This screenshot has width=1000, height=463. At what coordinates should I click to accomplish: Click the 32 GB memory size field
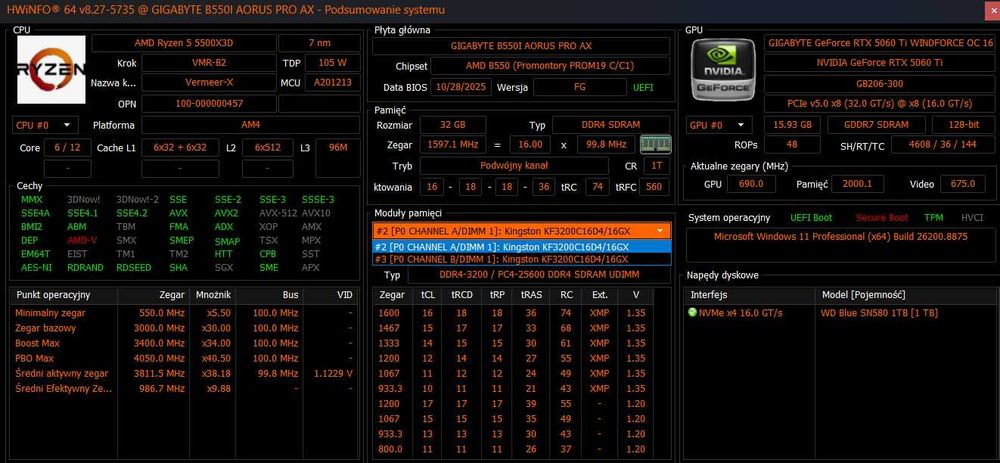coord(453,124)
